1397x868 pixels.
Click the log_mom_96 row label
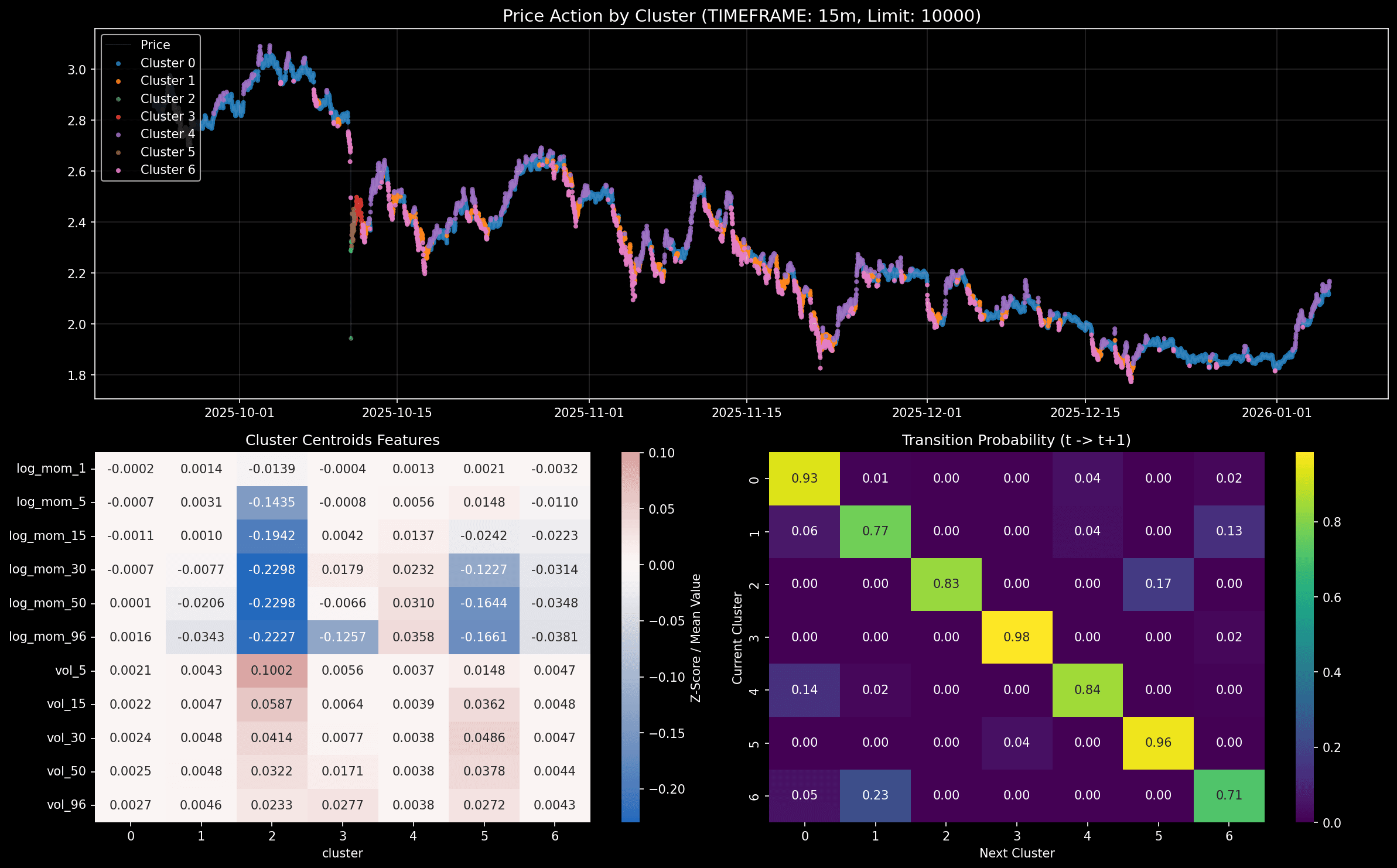coord(47,637)
